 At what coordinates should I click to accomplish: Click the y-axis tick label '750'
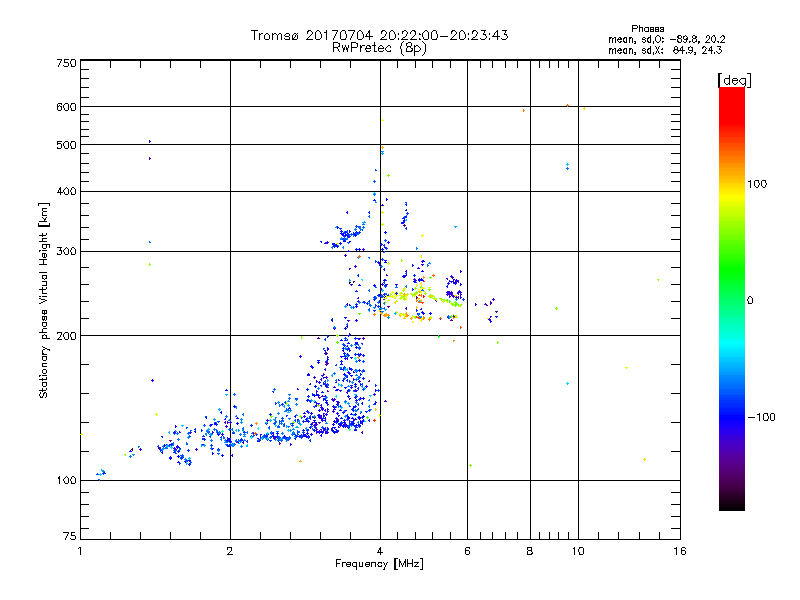pyautogui.click(x=66, y=63)
